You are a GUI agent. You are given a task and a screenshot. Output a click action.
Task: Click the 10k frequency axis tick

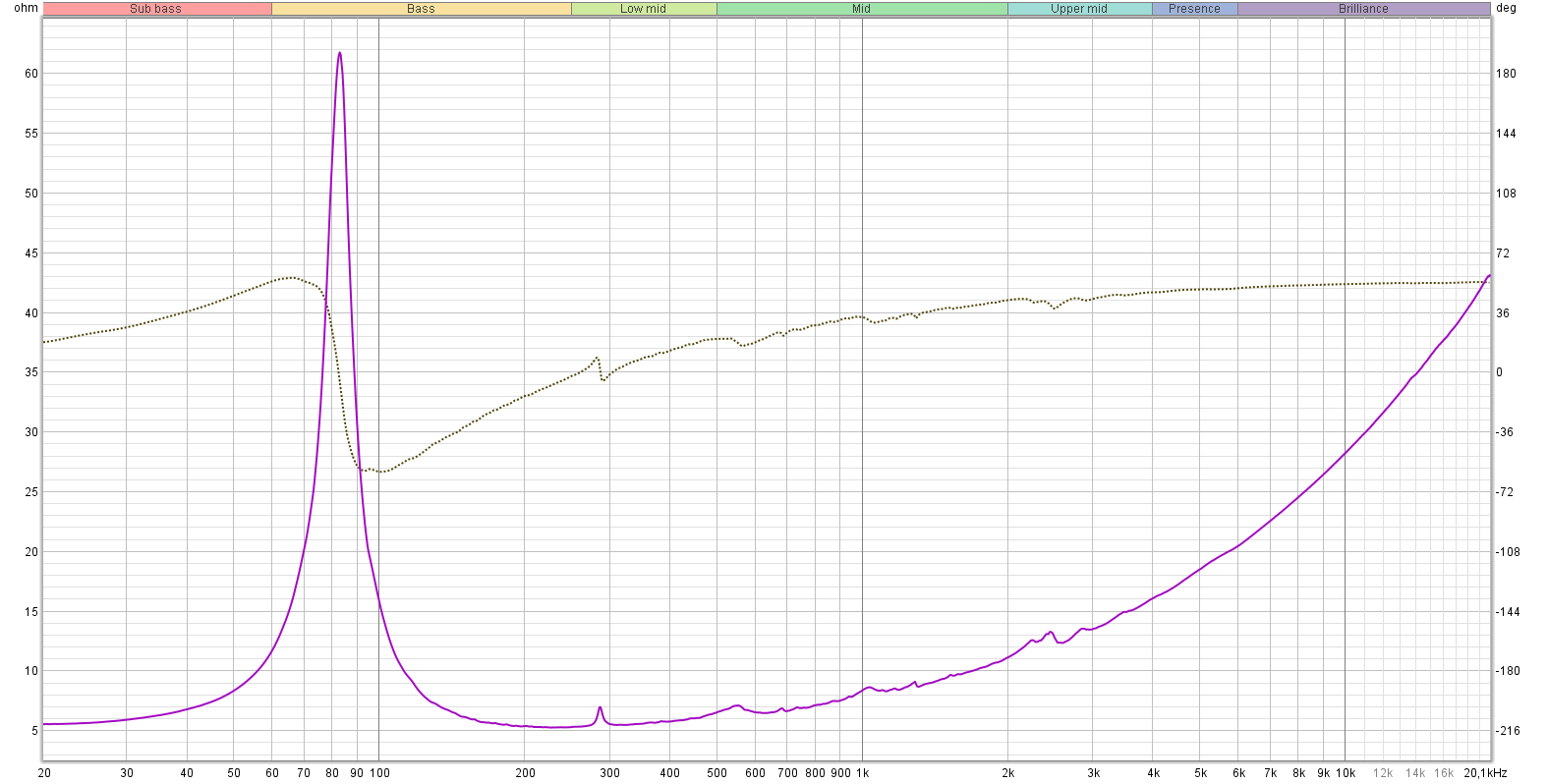[x=1346, y=773]
